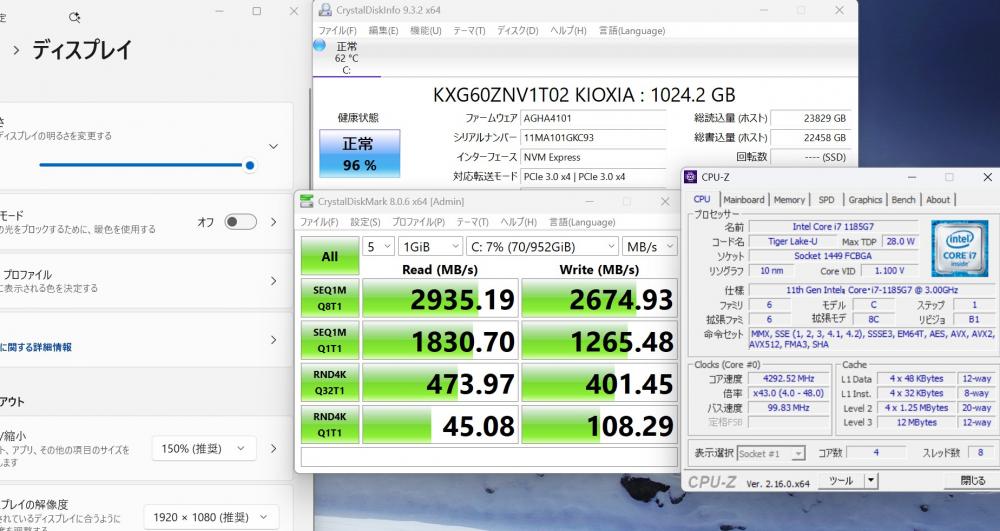Open CrystalDiskMark ヘルプ(H) menu
Screen dimensions: 1000x531
pos(518,222)
